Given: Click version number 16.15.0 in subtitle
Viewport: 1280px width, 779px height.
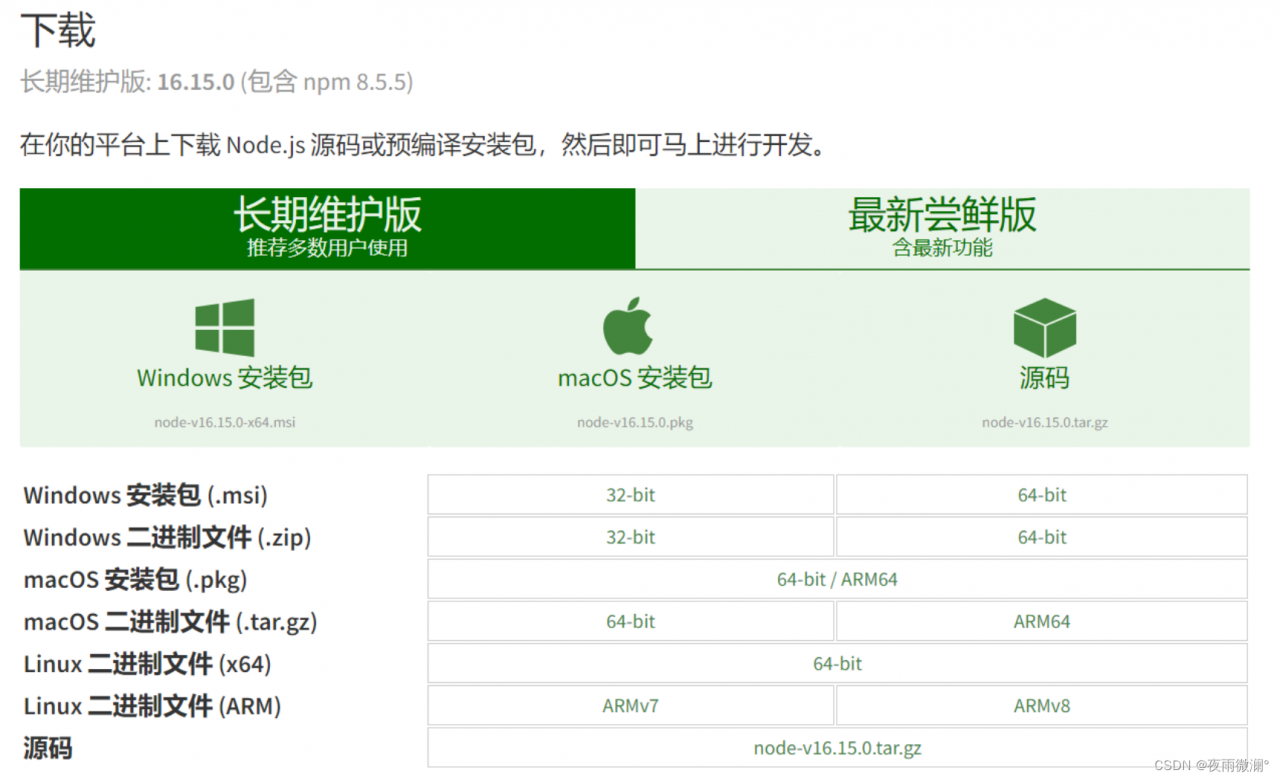Looking at the screenshot, I should (195, 82).
